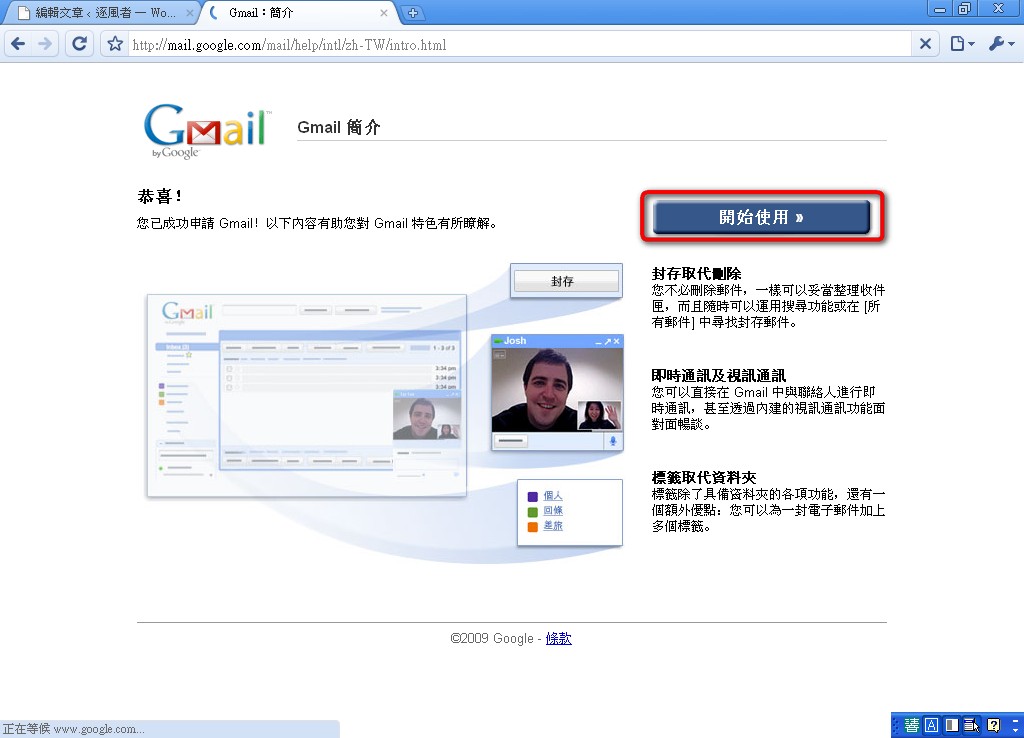Reload the page with the refresh icon
This screenshot has width=1024, height=738.
point(80,44)
